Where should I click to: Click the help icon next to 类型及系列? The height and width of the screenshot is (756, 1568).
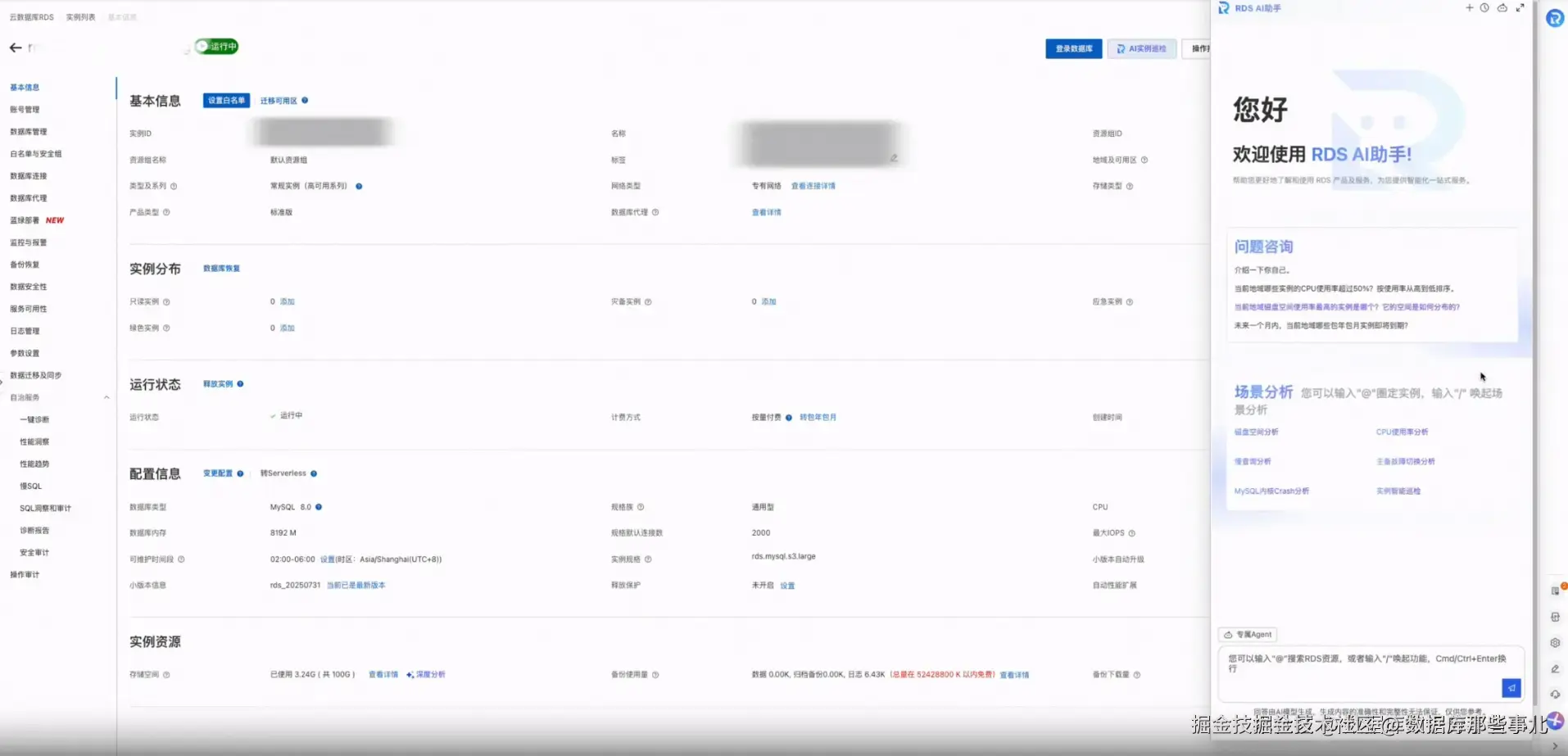pyautogui.click(x=174, y=186)
